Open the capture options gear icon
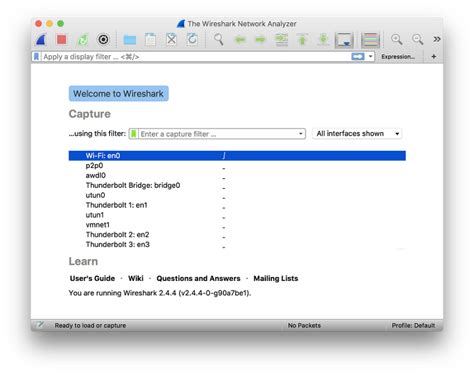The width and height of the screenshot is (474, 375). pos(103,40)
